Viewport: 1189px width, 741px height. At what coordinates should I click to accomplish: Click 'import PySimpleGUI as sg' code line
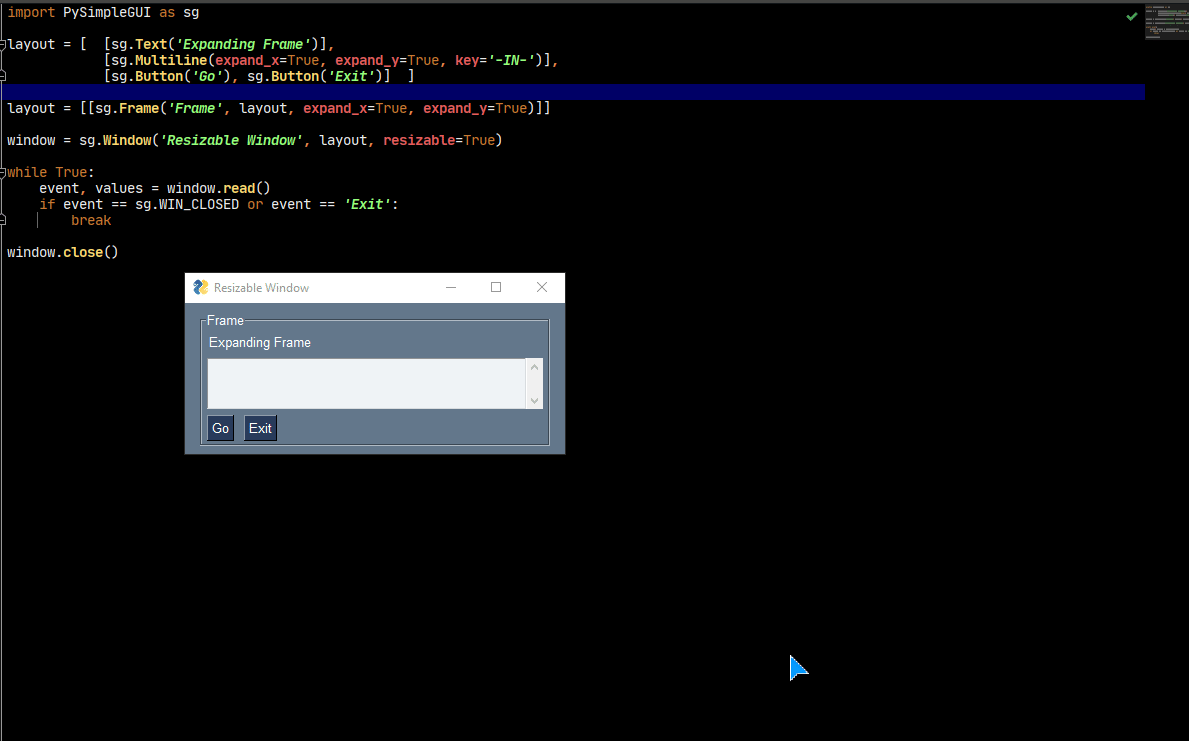pos(103,13)
